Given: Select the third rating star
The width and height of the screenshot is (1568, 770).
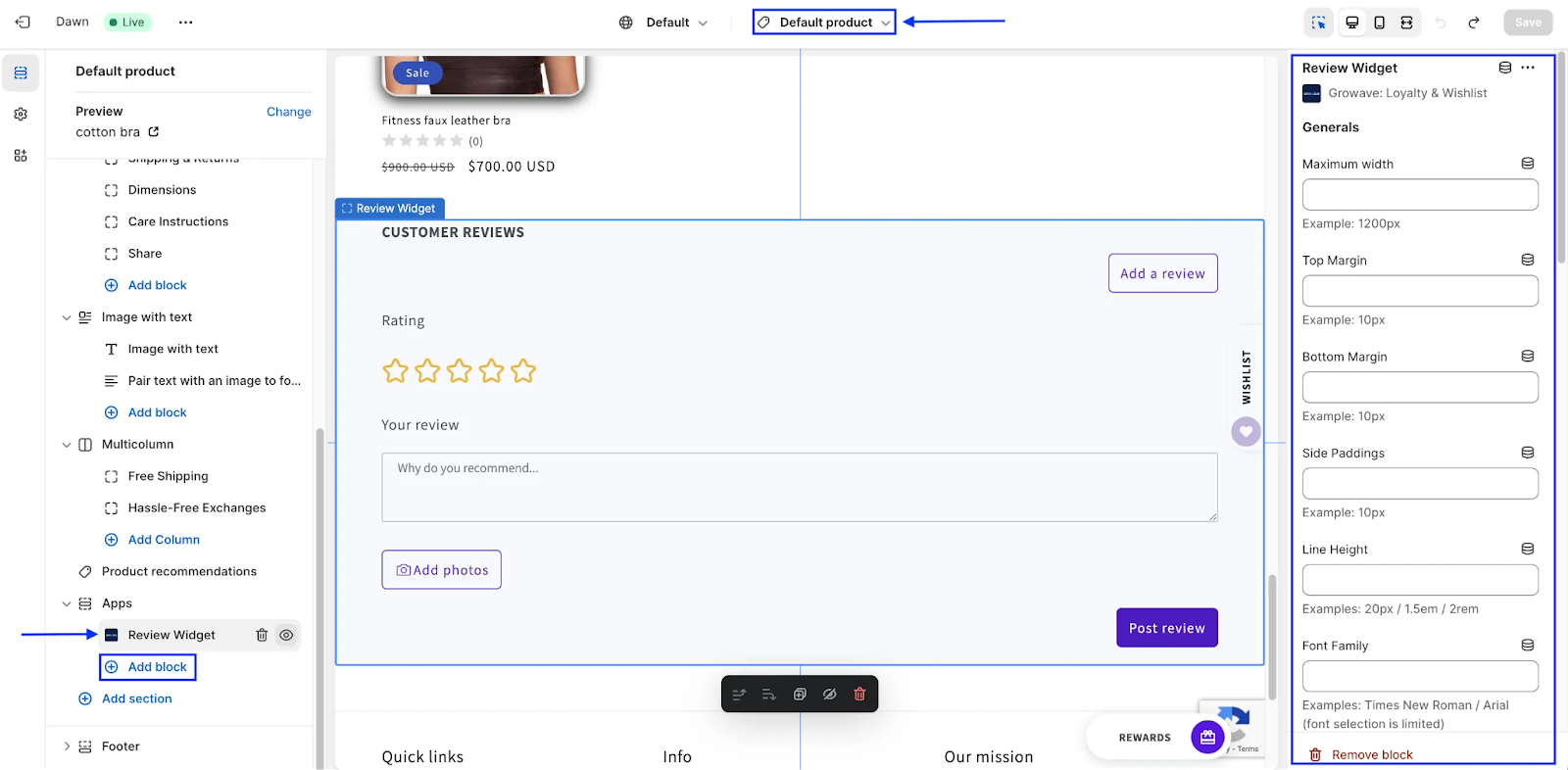Looking at the screenshot, I should (x=459, y=370).
